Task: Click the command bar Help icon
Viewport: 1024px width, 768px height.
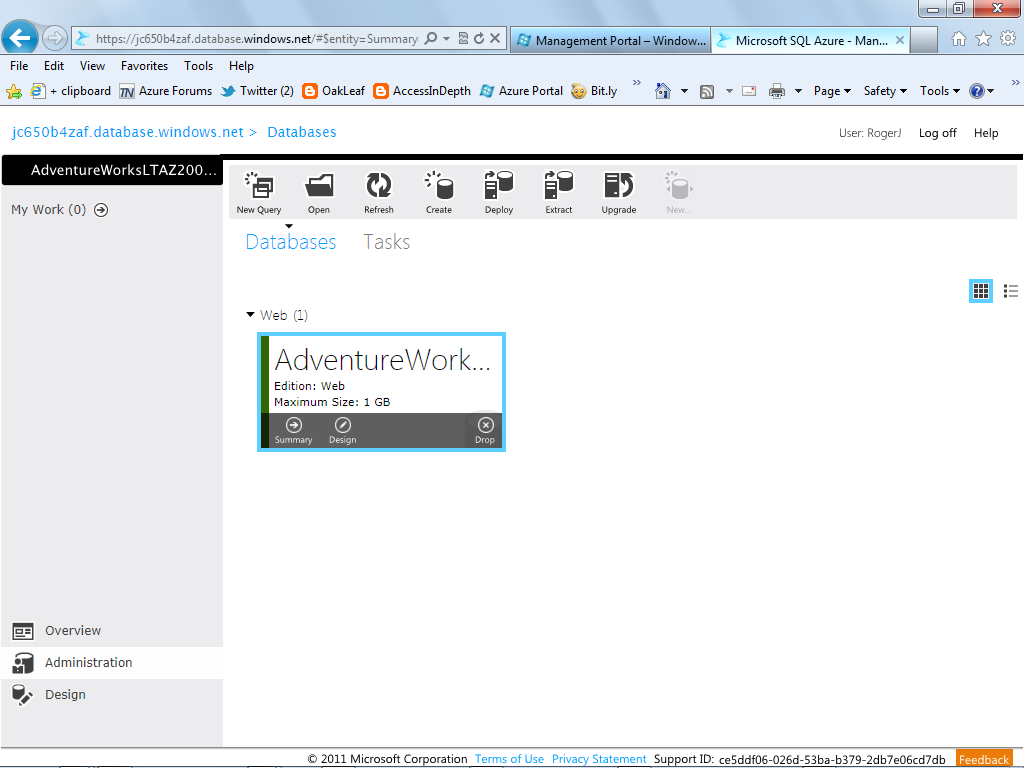Action: pos(977,91)
